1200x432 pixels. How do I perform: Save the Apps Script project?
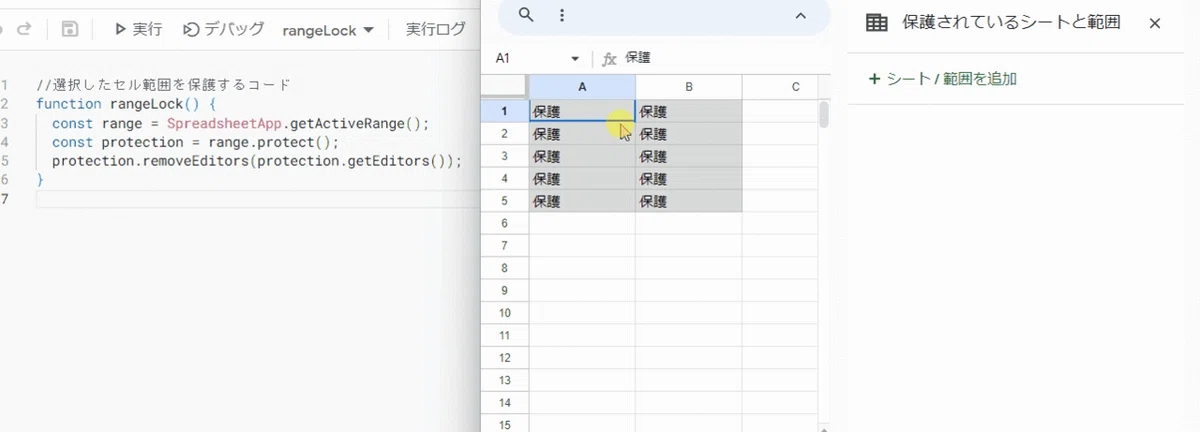click(x=70, y=29)
